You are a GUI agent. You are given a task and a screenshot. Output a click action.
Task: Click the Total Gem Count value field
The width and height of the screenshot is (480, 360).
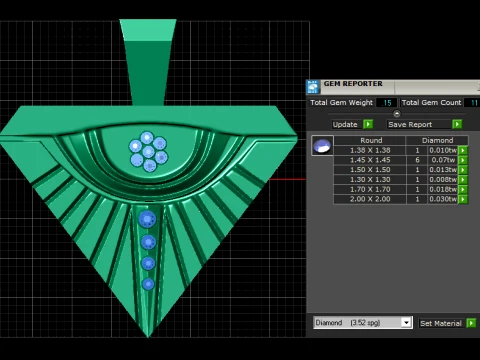click(473, 103)
